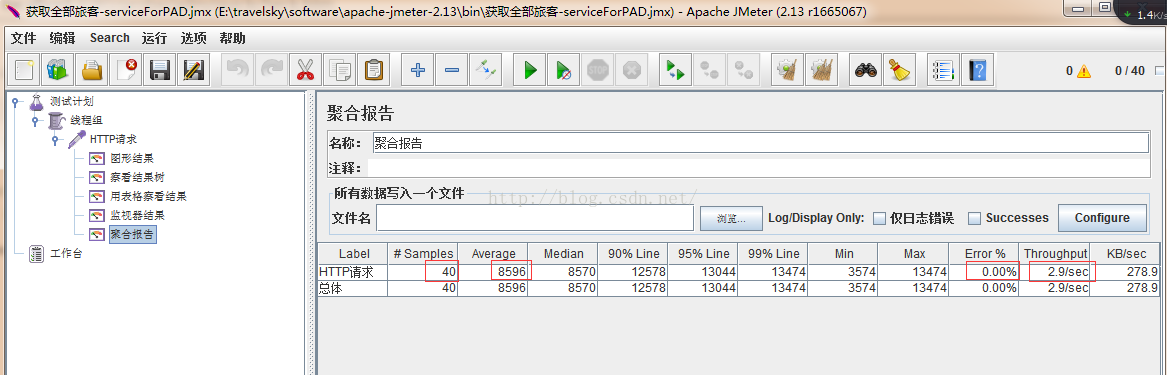Click the Remote shutdown all icon
The height and width of the screenshot is (375, 1167).
coord(744,70)
